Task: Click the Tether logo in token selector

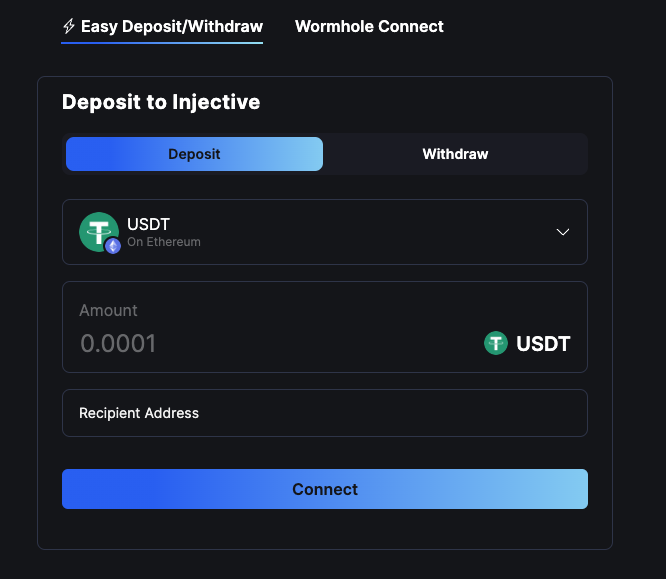Action: [98, 231]
